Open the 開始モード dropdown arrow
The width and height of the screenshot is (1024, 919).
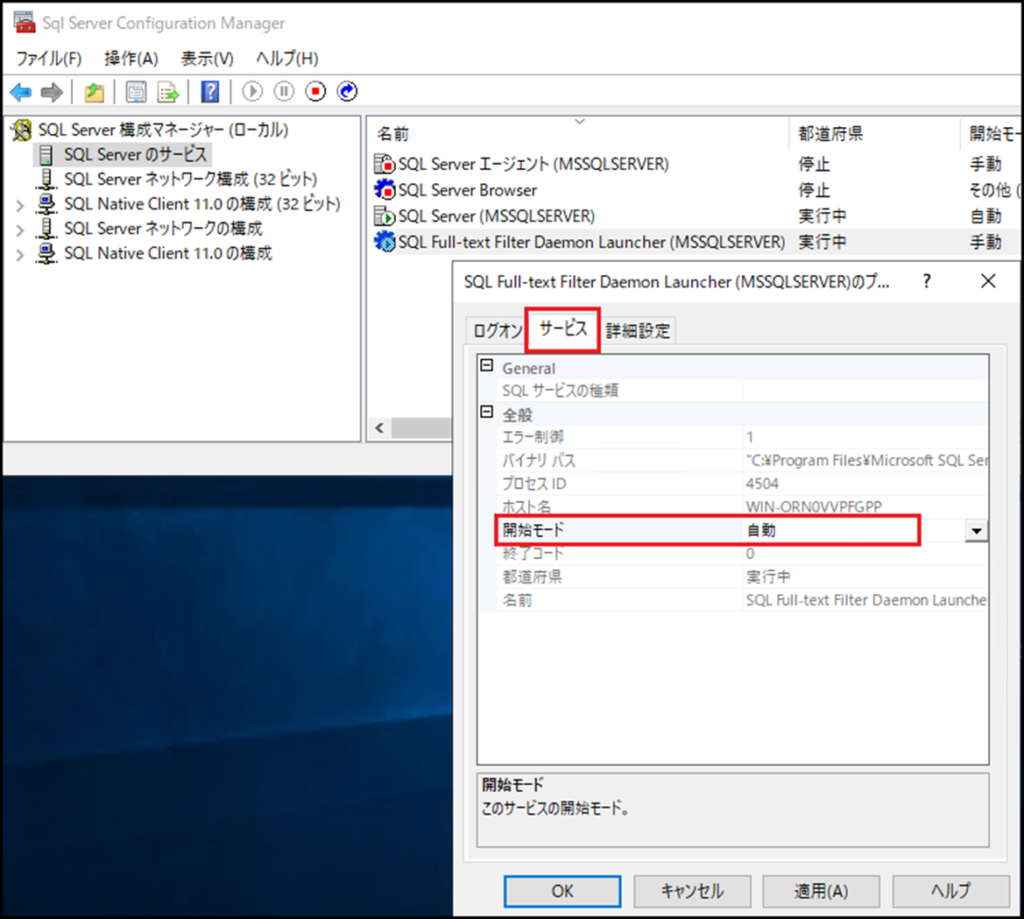[976, 530]
